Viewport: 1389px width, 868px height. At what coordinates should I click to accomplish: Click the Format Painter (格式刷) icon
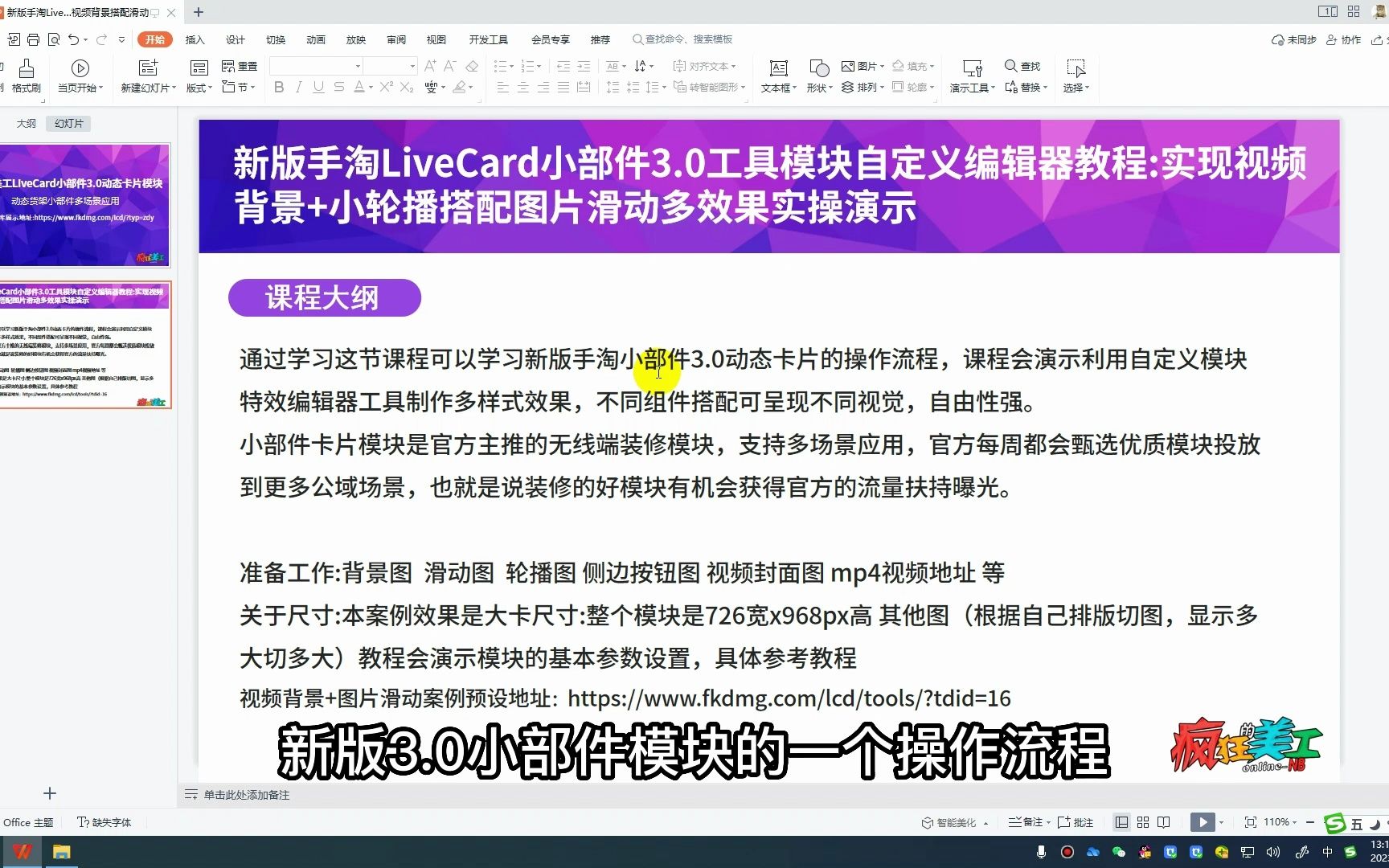(27, 68)
